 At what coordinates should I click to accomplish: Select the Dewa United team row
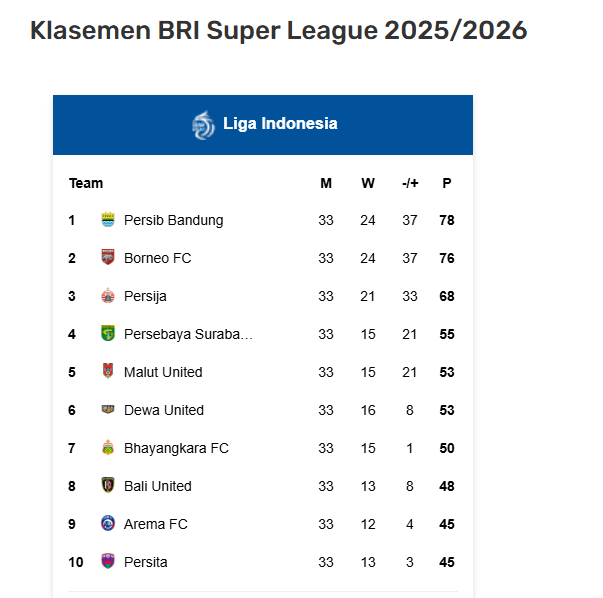pyautogui.click(x=263, y=410)
